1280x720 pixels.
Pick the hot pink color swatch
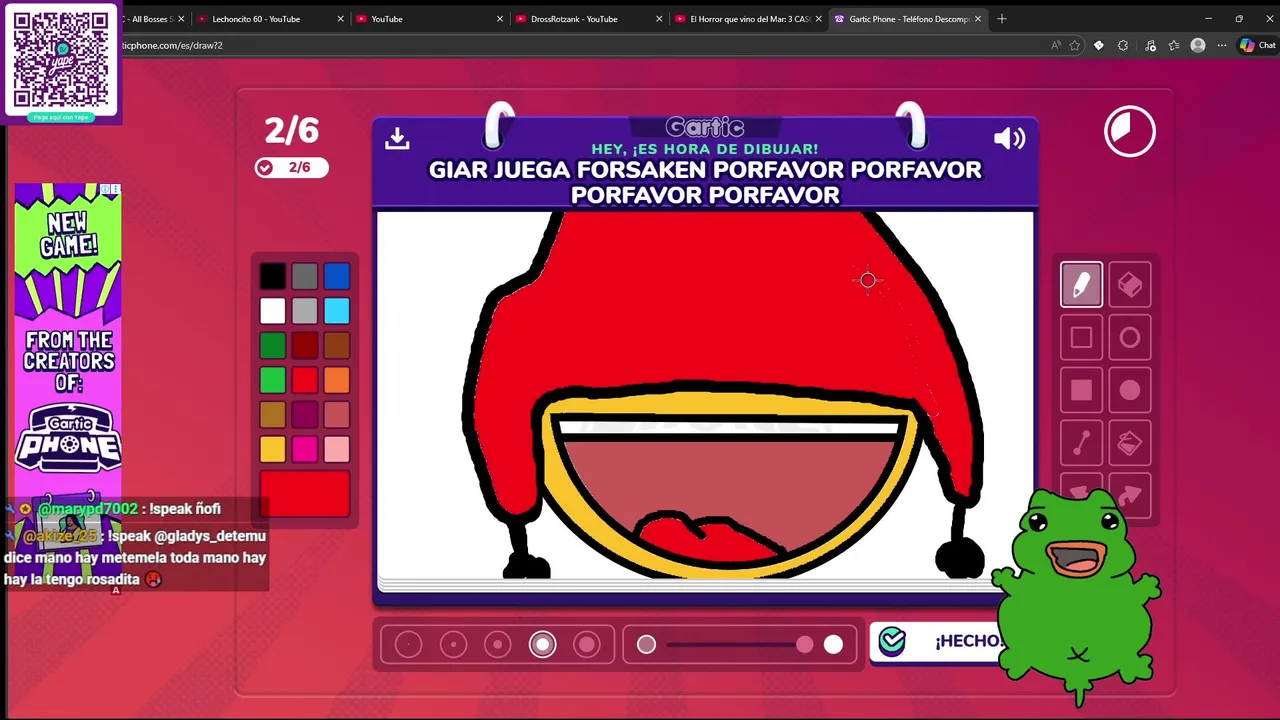tap(305, 449)
